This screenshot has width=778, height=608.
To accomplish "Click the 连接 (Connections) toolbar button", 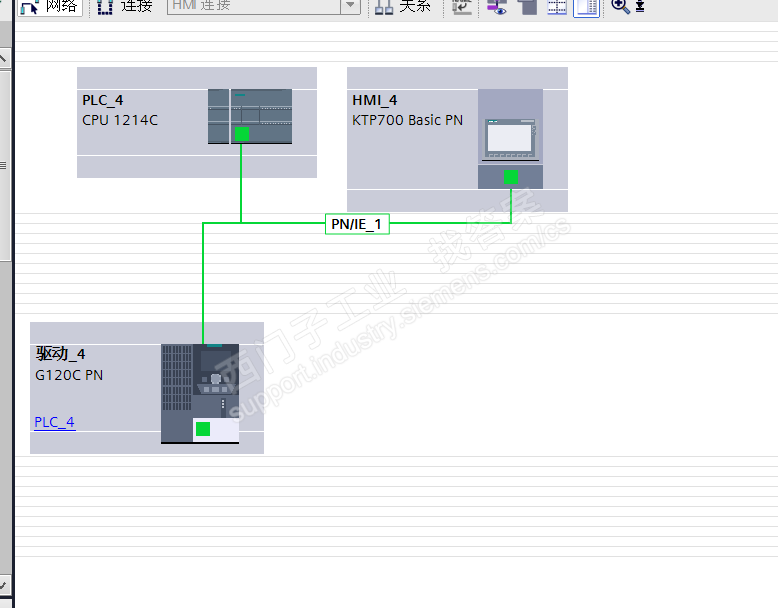I will [125, 7].
